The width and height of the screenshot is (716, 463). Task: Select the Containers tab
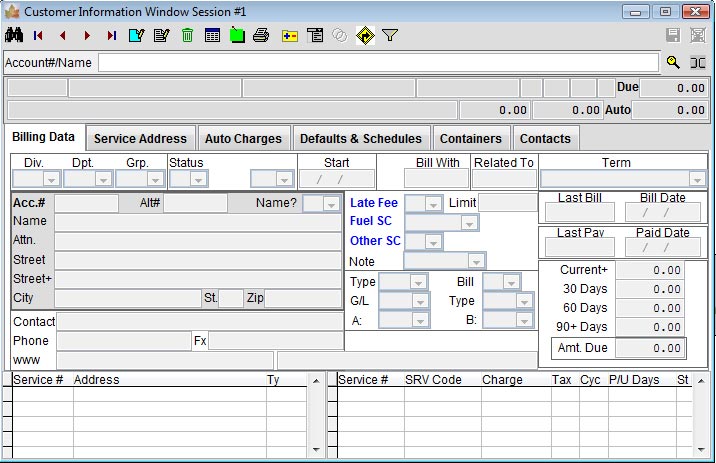tap(471, 139)
